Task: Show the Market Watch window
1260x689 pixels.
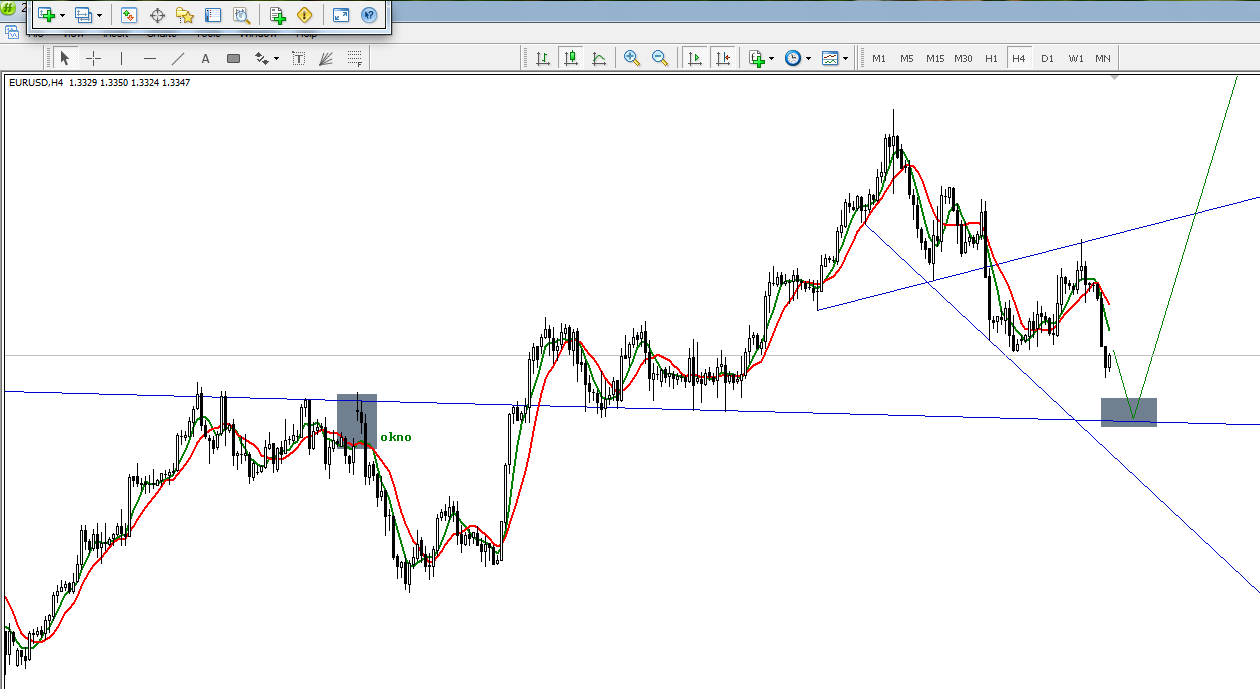Action: 129,15
